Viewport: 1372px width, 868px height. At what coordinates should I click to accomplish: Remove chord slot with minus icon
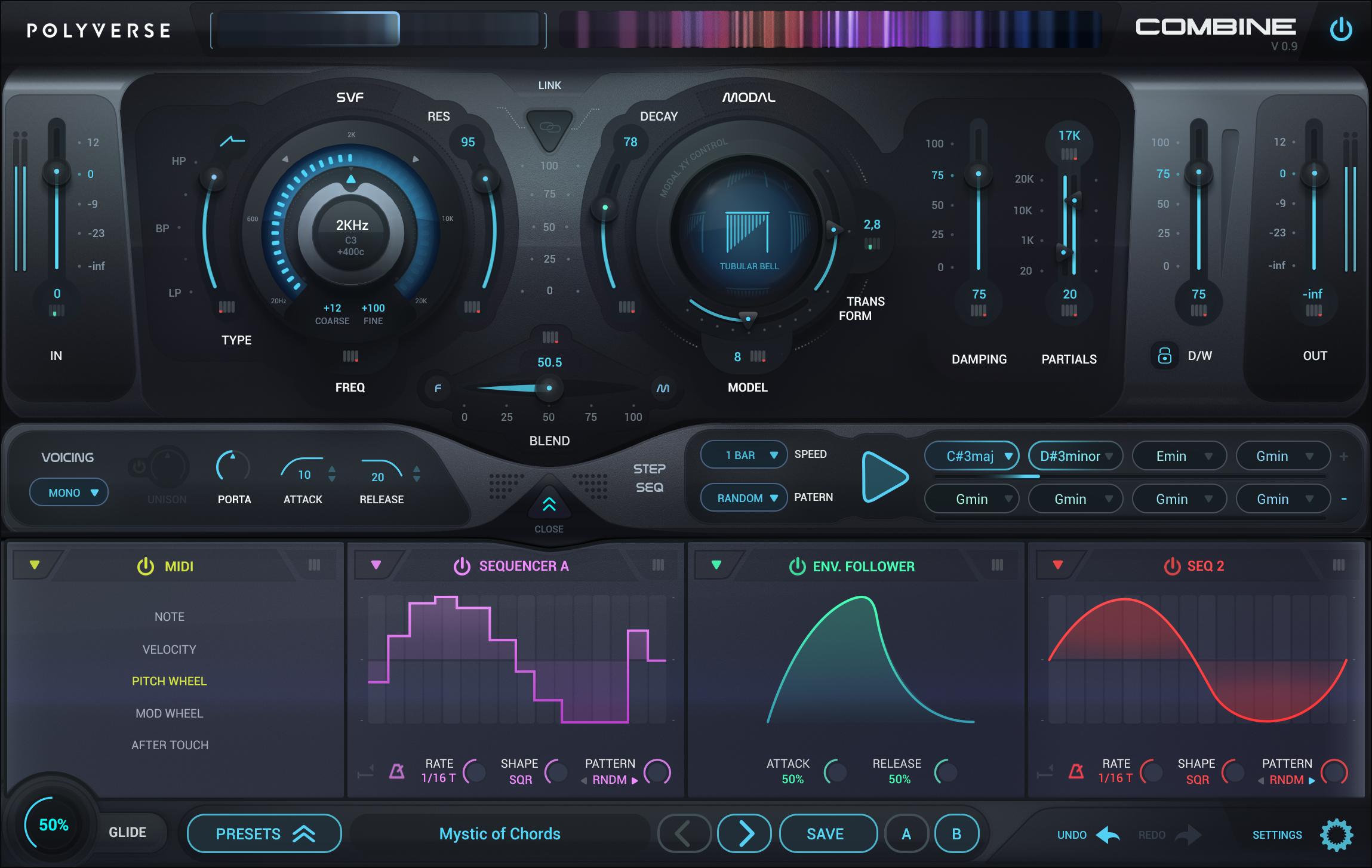click(x=1344, y=498)
